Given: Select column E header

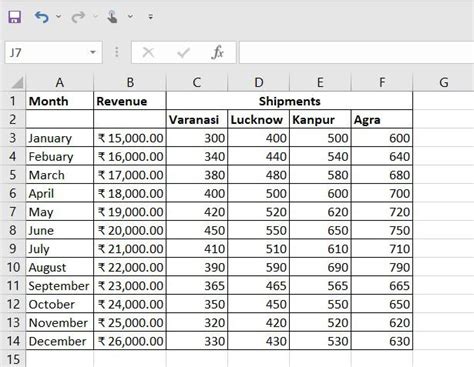Looking at the screenshot, I should tap(320, 82).
